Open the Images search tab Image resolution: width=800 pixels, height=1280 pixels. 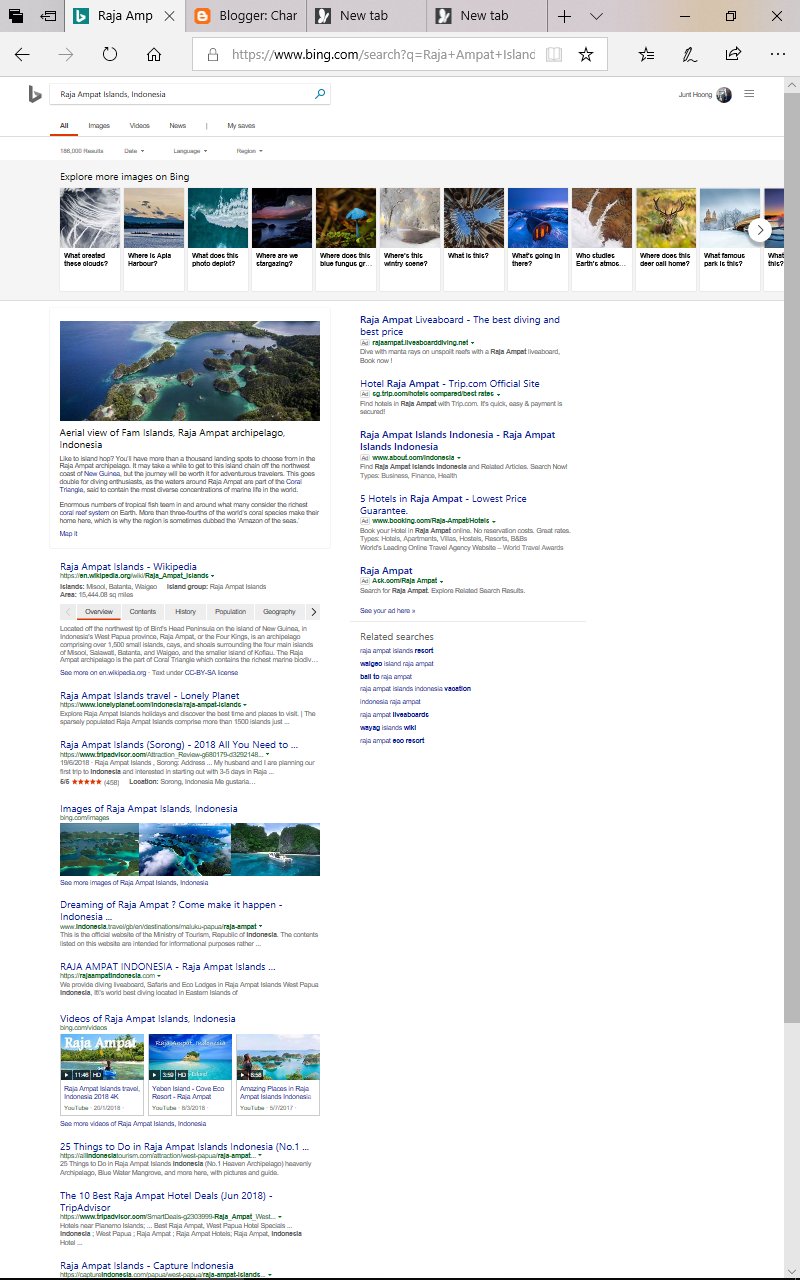pos(99,126)
